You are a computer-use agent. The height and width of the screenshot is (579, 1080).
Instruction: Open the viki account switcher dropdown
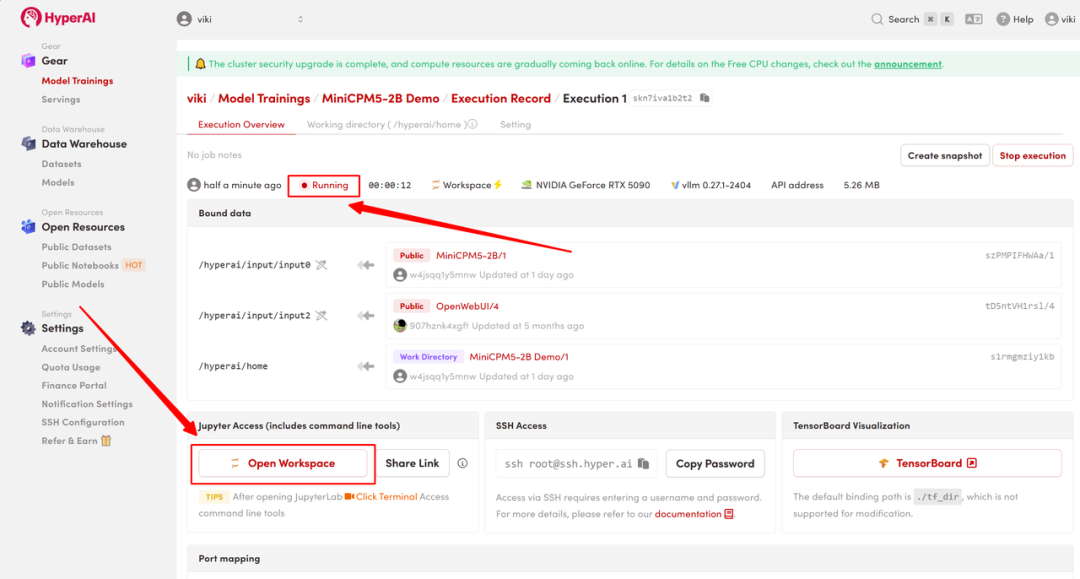(x=240, y=19)
